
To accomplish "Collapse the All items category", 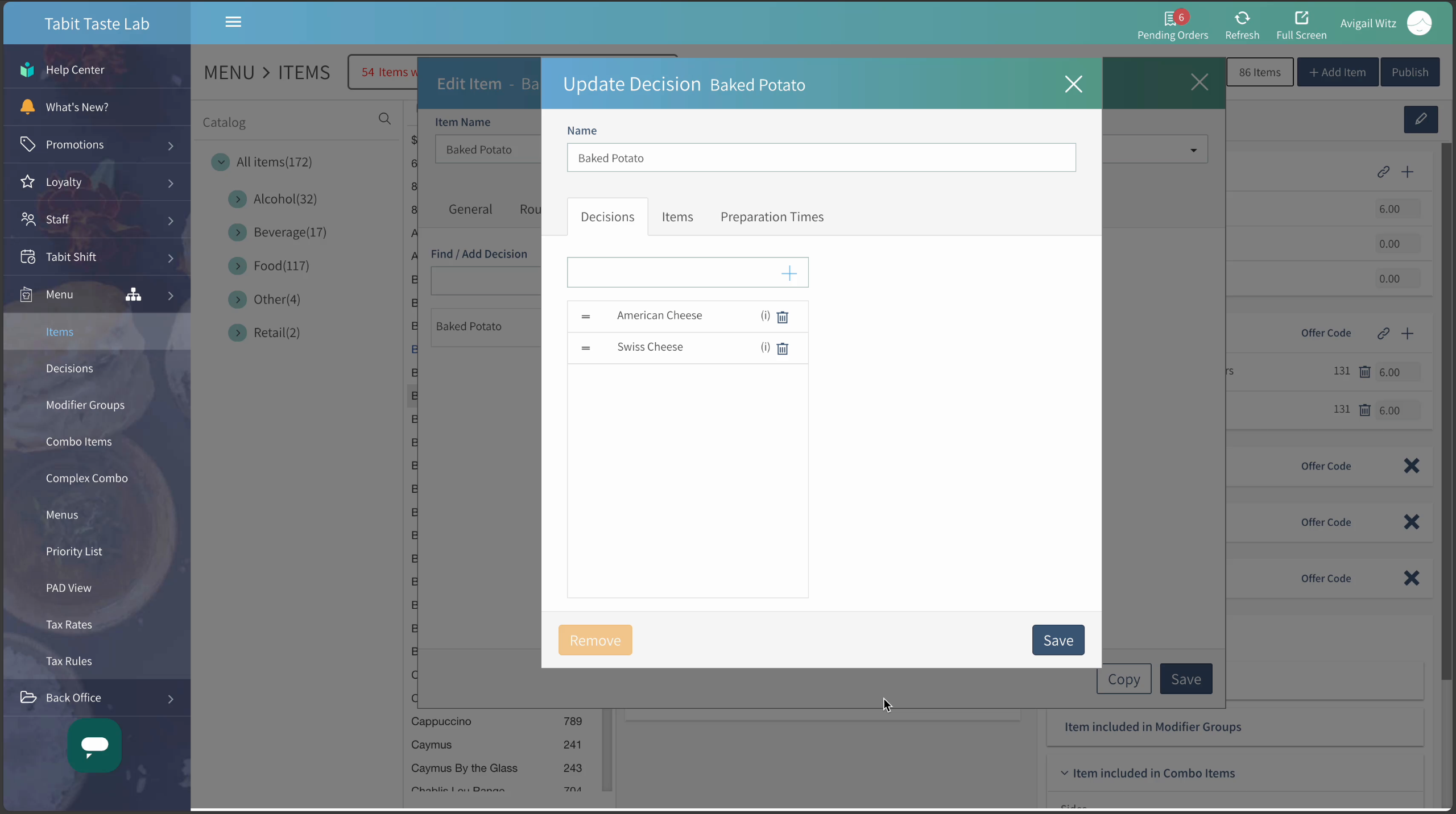I will tap(220, 162).
